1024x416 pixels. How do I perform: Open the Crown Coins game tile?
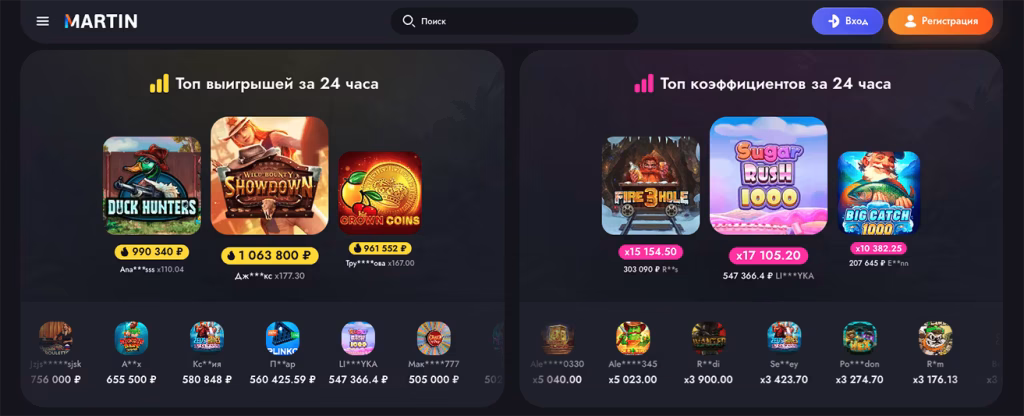pyautogui.click(x=379, y=193)
